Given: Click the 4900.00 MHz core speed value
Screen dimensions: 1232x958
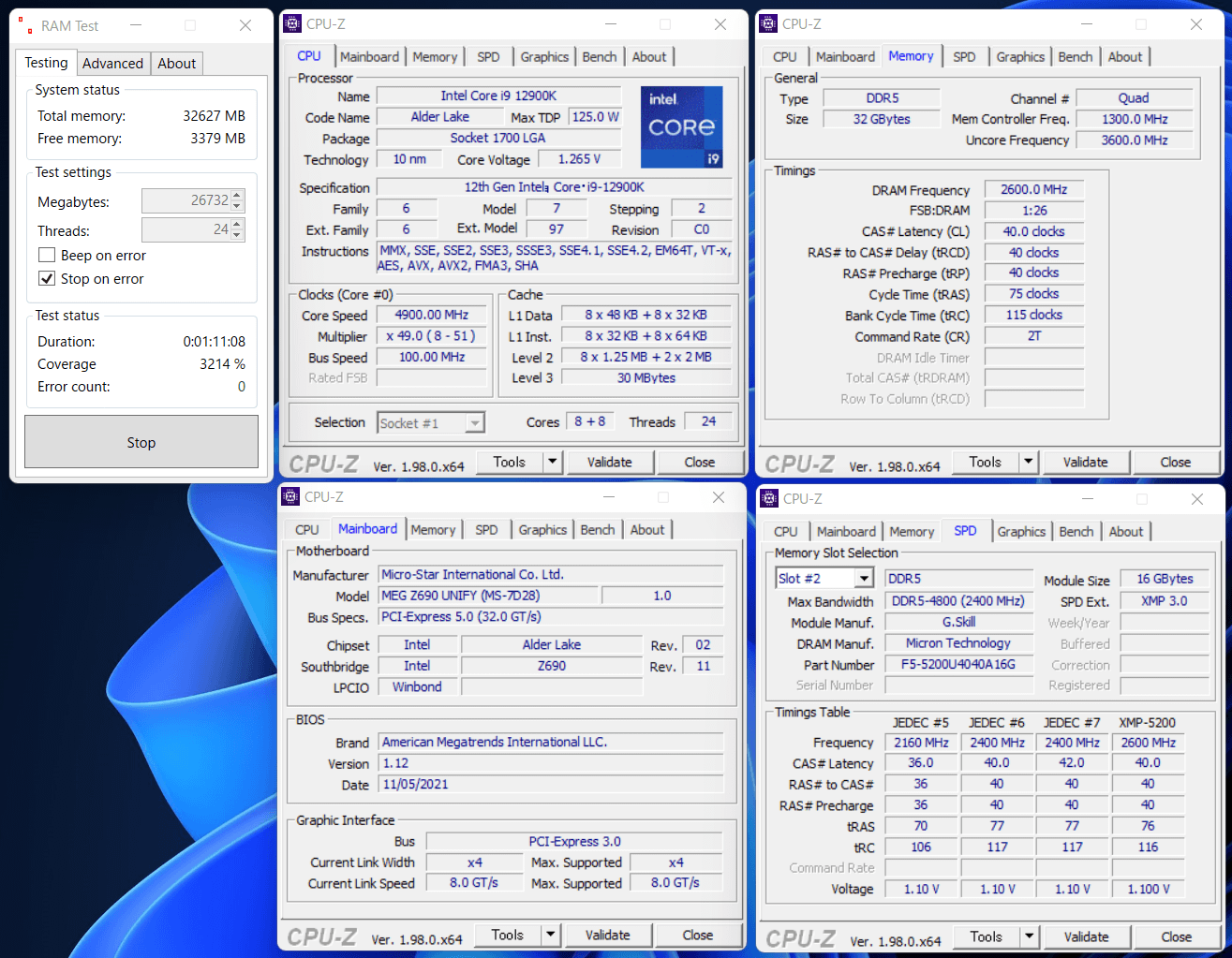Looking at the screenshot, I should point(432,315).
